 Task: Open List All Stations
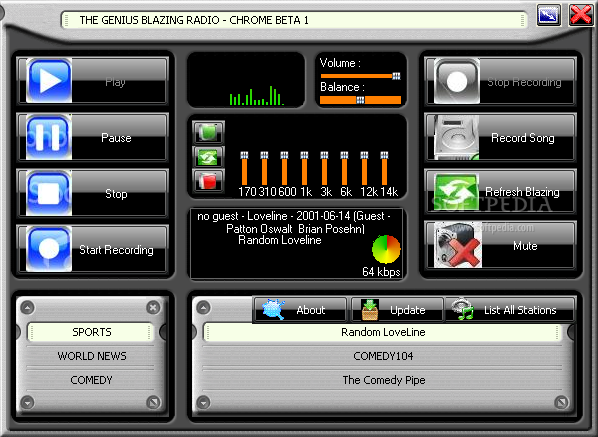pyautogui.click(x=510, y=310)
